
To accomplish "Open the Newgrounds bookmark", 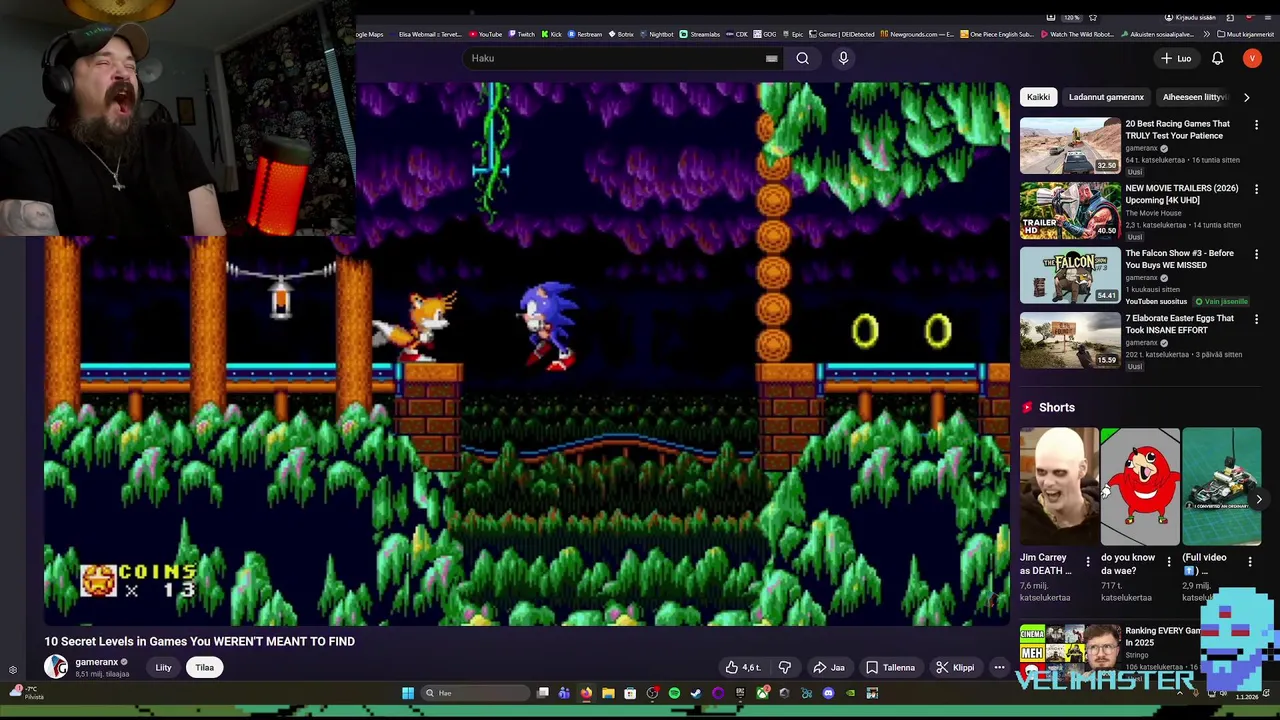I will coord(916,34).
